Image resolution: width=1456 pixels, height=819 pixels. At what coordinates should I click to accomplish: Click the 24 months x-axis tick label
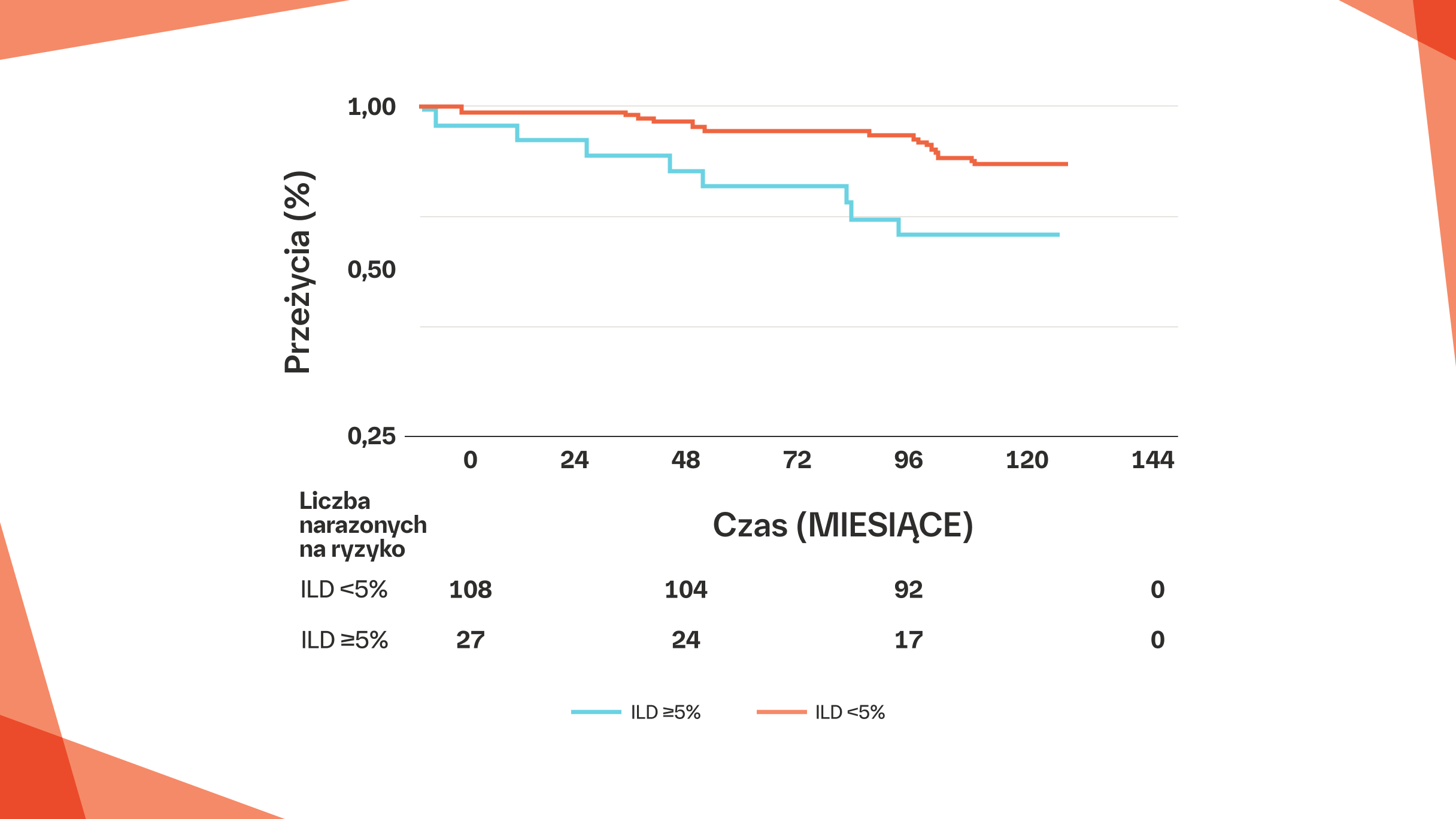click(574, 460)
